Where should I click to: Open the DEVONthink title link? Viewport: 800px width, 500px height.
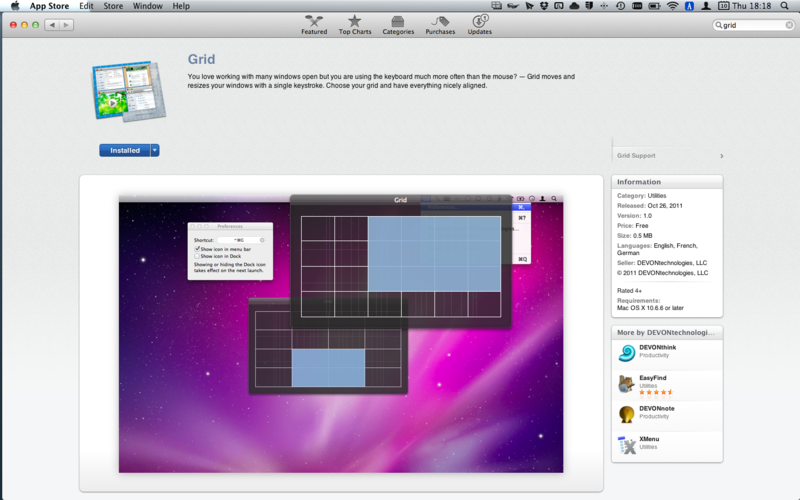pyautogui.click(x=658, y=347)
